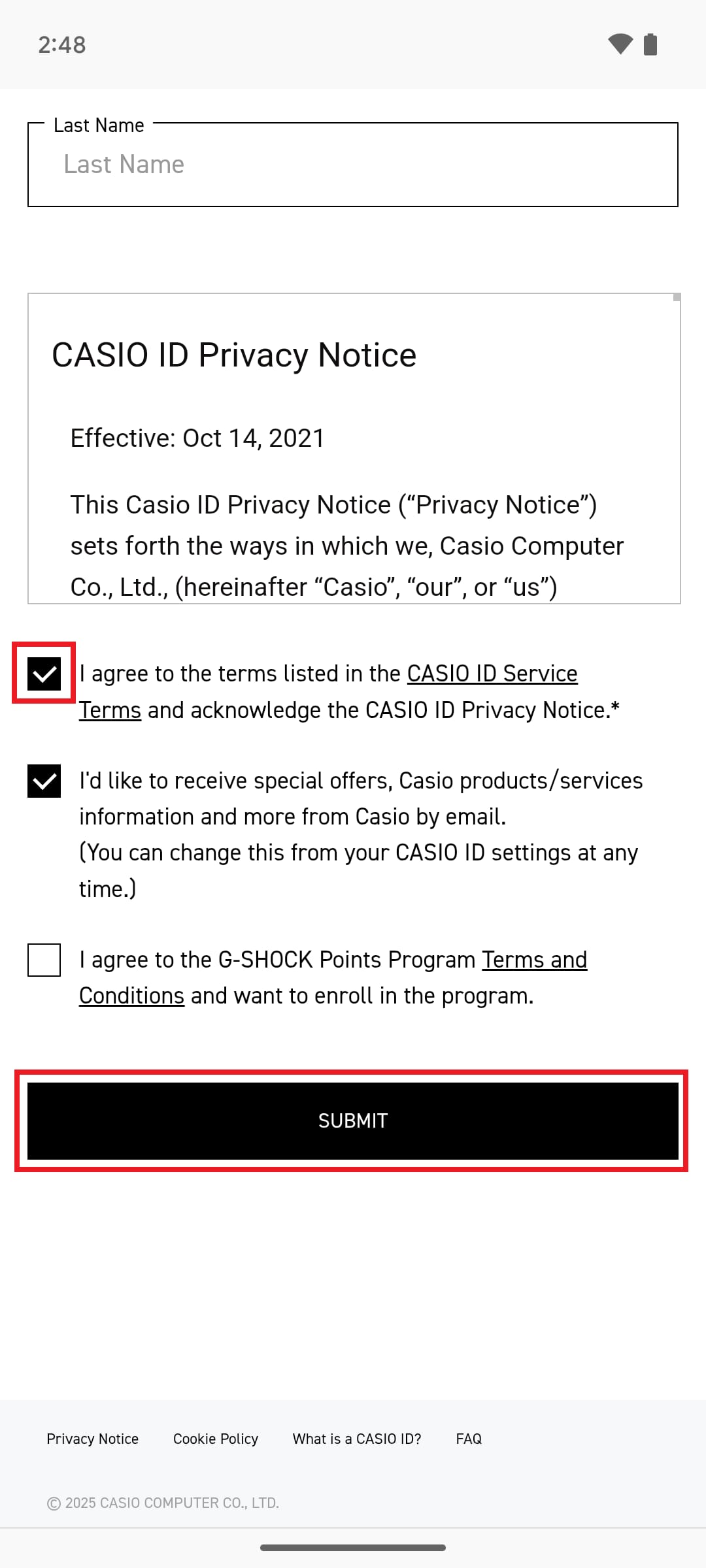Click the CASIO ID Privacy Notice heading
Screen dimensions: 706x1568
(x=234, y=355)
